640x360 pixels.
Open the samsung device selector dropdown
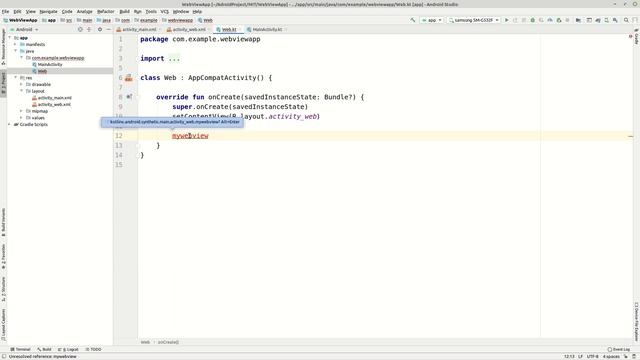[x=473, y=20]
